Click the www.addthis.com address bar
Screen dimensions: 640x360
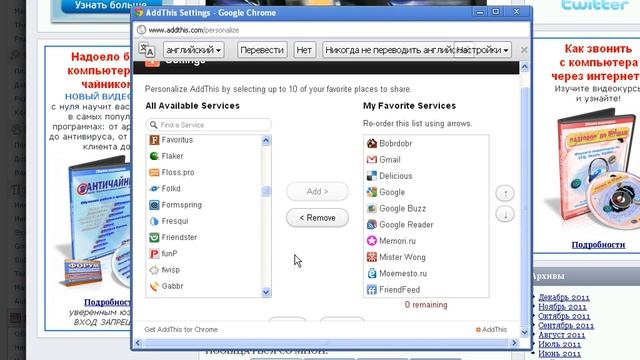pos(331,30)
